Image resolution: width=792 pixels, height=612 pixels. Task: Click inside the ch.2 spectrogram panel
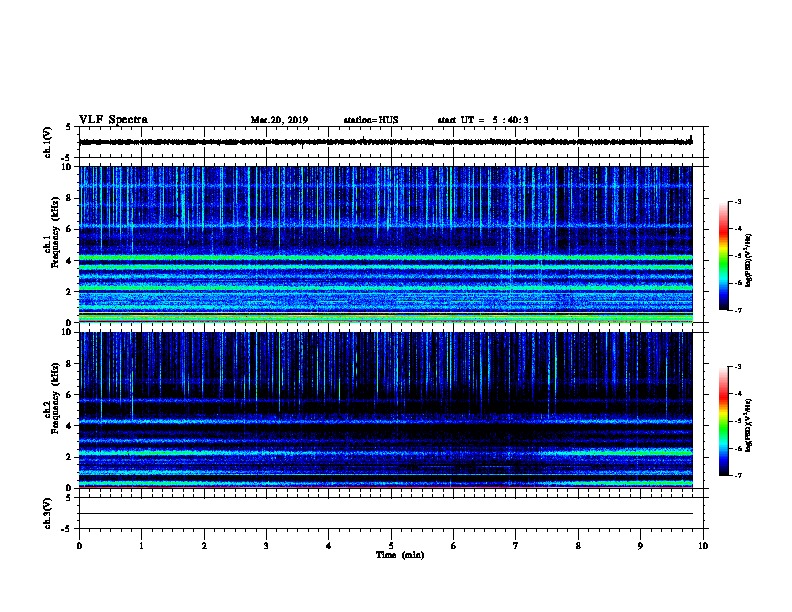coord(385,410)
